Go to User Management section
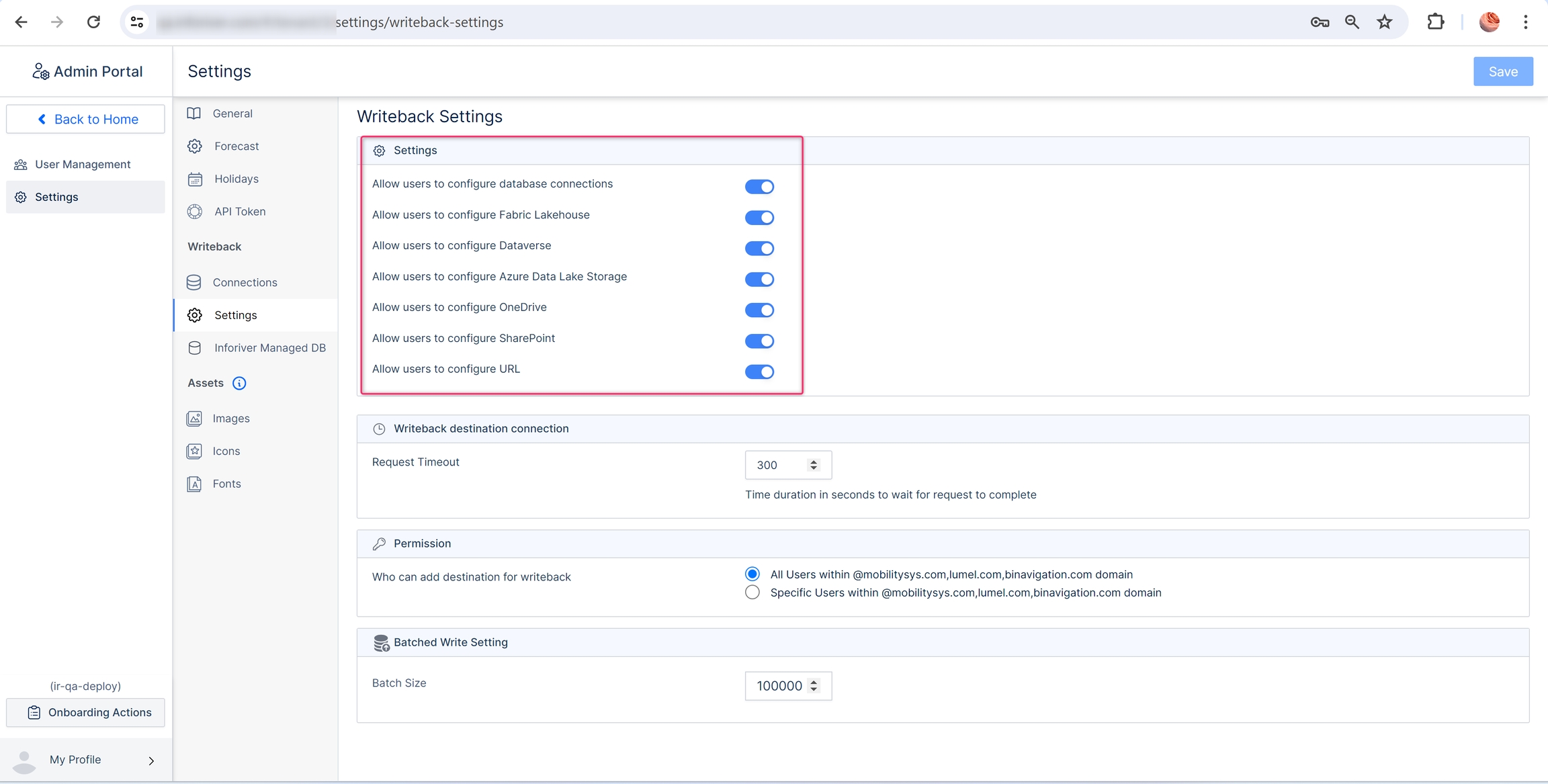Viewport: 1548px width, 784px height. tap(83, 165)
